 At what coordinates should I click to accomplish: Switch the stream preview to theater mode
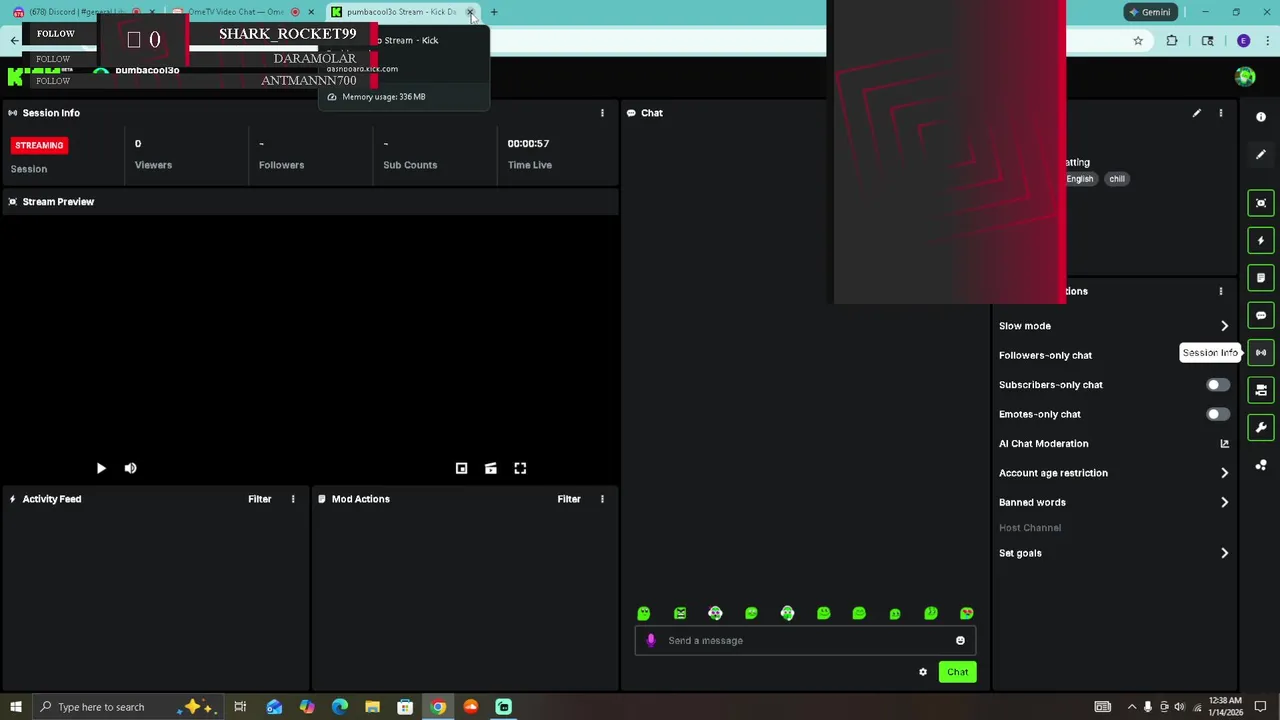(491, 468)
